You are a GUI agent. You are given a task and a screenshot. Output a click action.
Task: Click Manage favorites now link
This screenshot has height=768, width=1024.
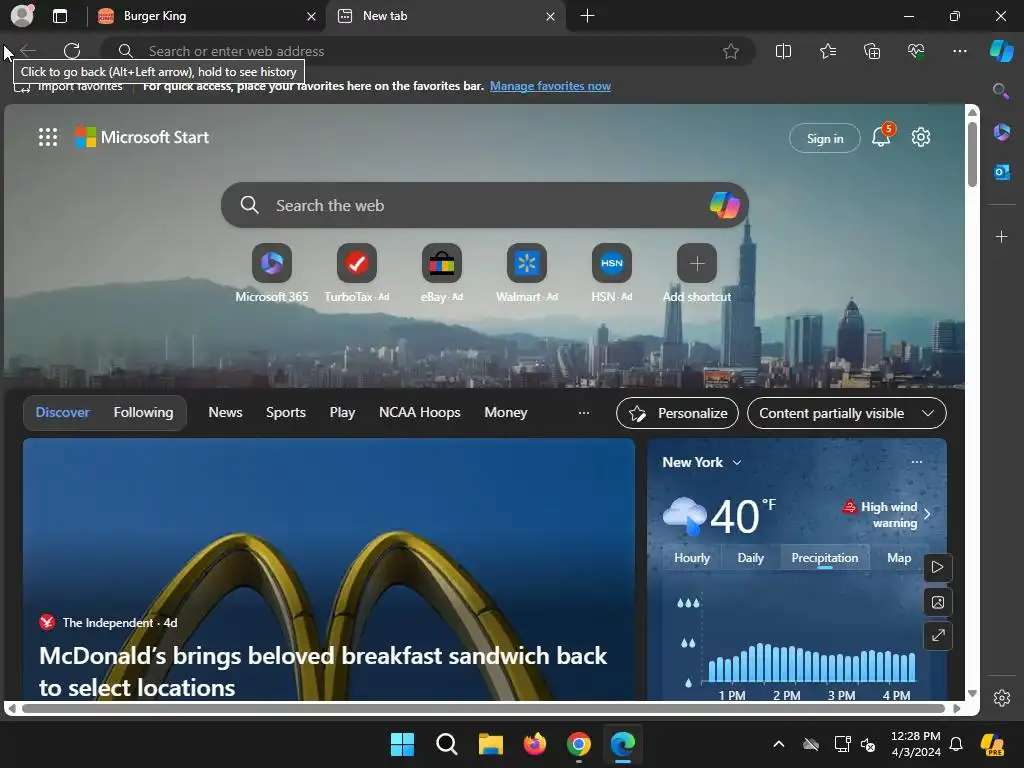(x=550, y=86)
